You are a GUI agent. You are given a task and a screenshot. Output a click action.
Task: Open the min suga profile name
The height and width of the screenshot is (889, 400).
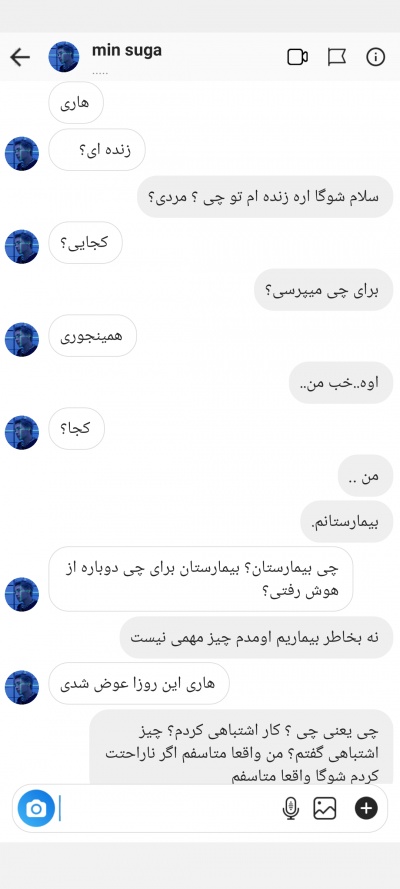click(x=126, y=50)
